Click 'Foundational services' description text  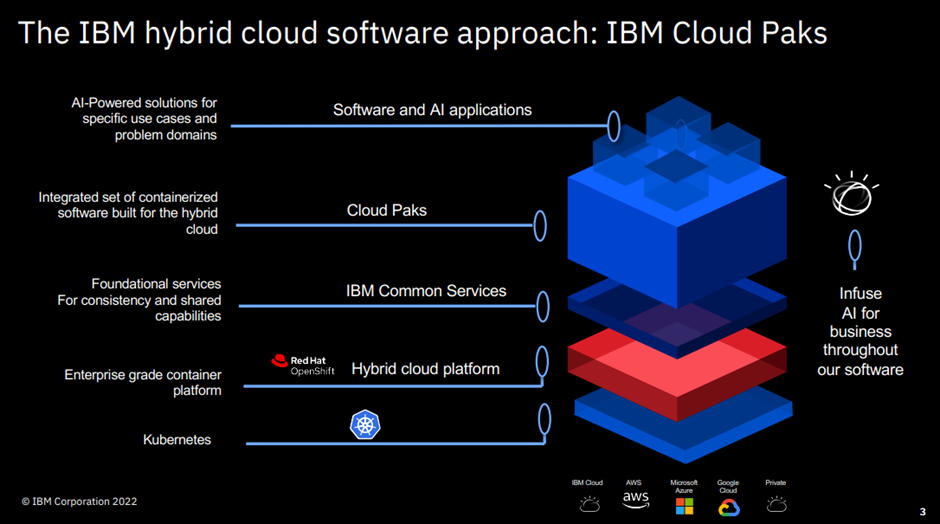pyautogui.click(x=139, y=300)
